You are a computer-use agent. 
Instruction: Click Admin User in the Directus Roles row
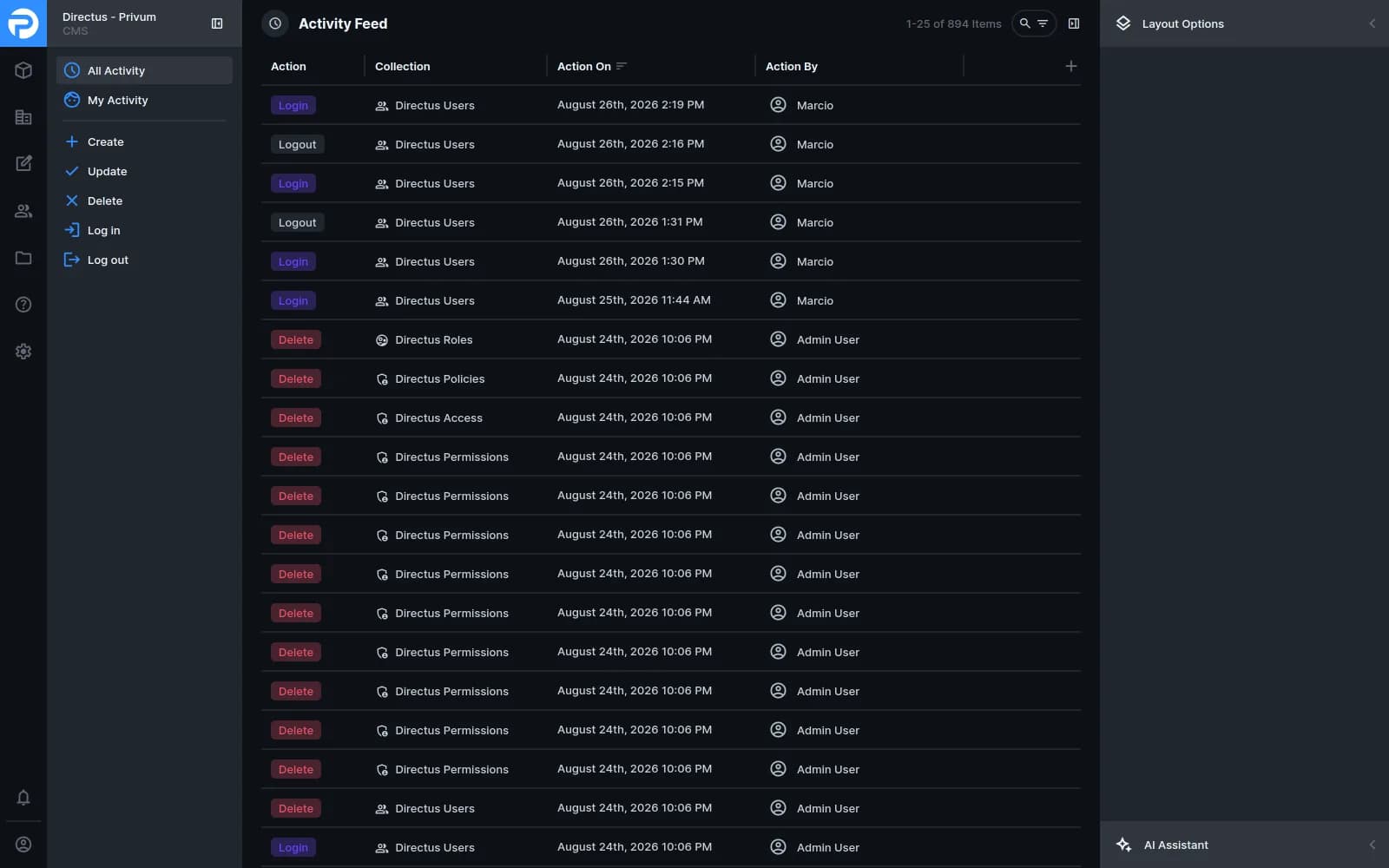(x=827, y=339)
